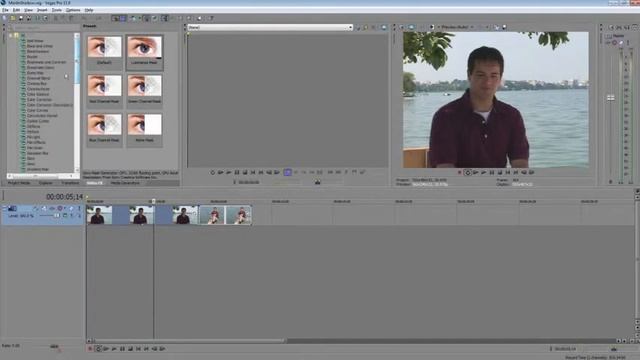The height and width of the screenshot is (360, 640).
Task: Open the Trimmer media history dropdown
Action: 350,27
